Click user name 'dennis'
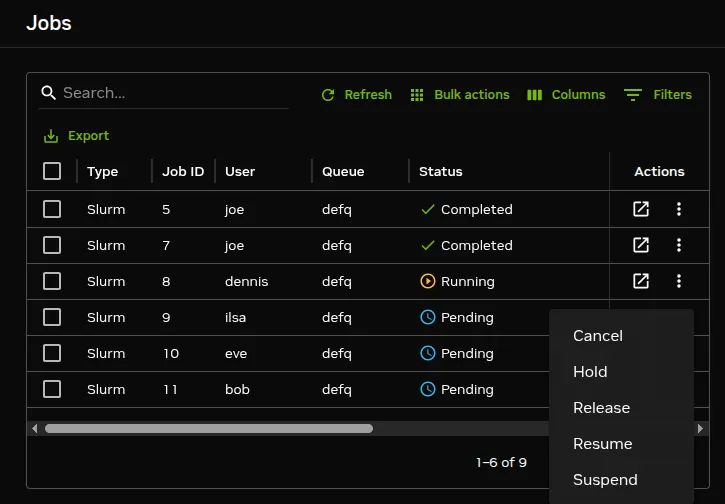 [x=246, y=281]
